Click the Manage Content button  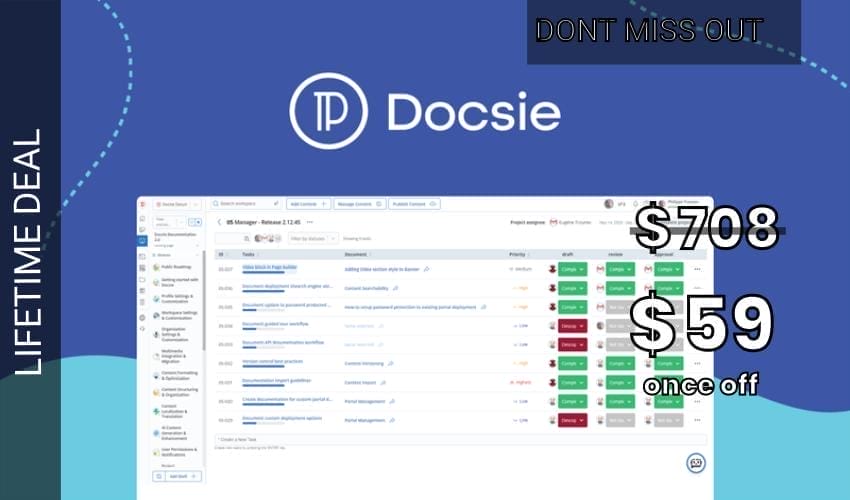(x=358, y=204)
